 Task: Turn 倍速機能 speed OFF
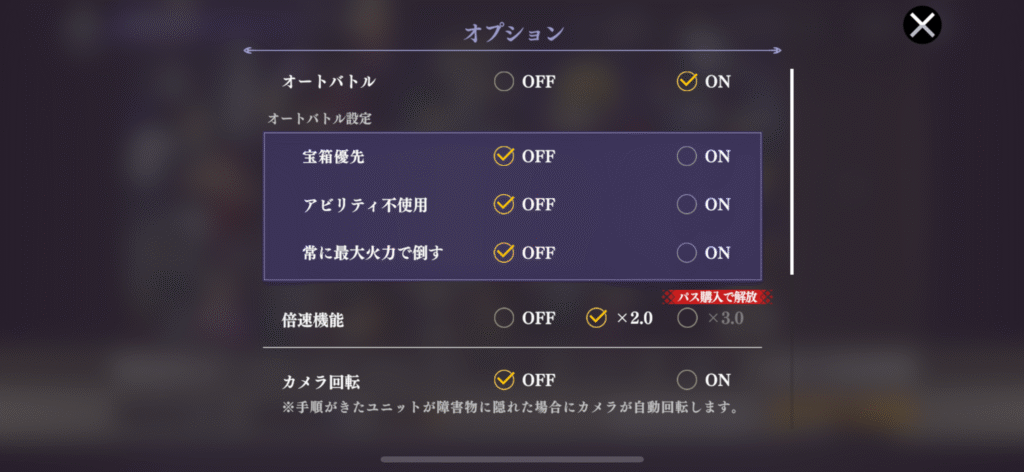click(504, 318)
